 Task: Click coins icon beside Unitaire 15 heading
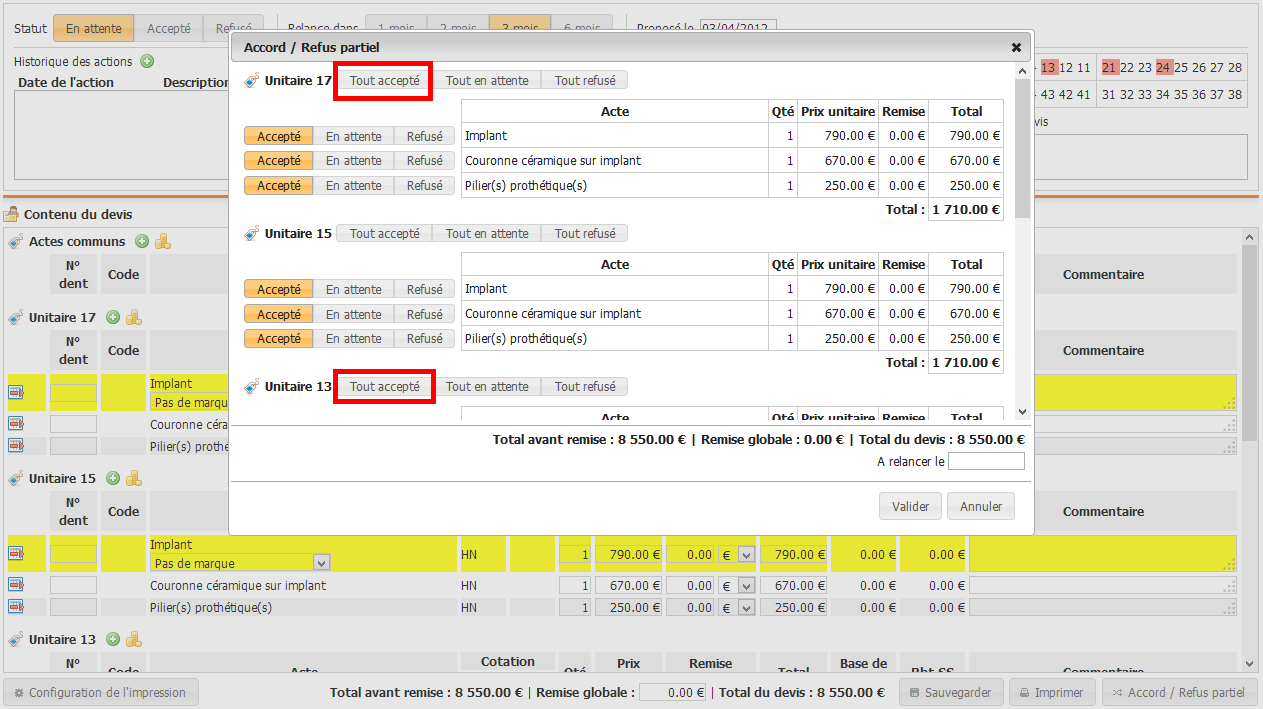(x=134, y=478)
